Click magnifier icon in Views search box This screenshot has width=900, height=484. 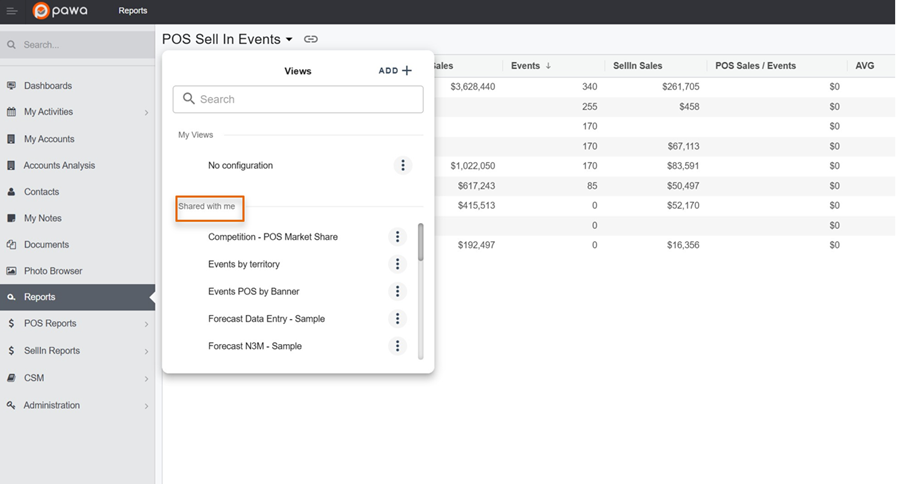[x=188, y=99]
